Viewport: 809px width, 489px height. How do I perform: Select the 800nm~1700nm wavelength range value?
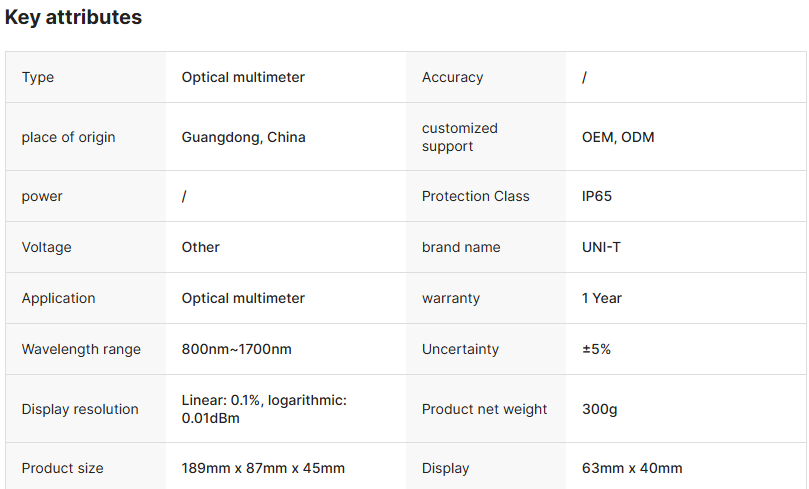coord(236,349)
